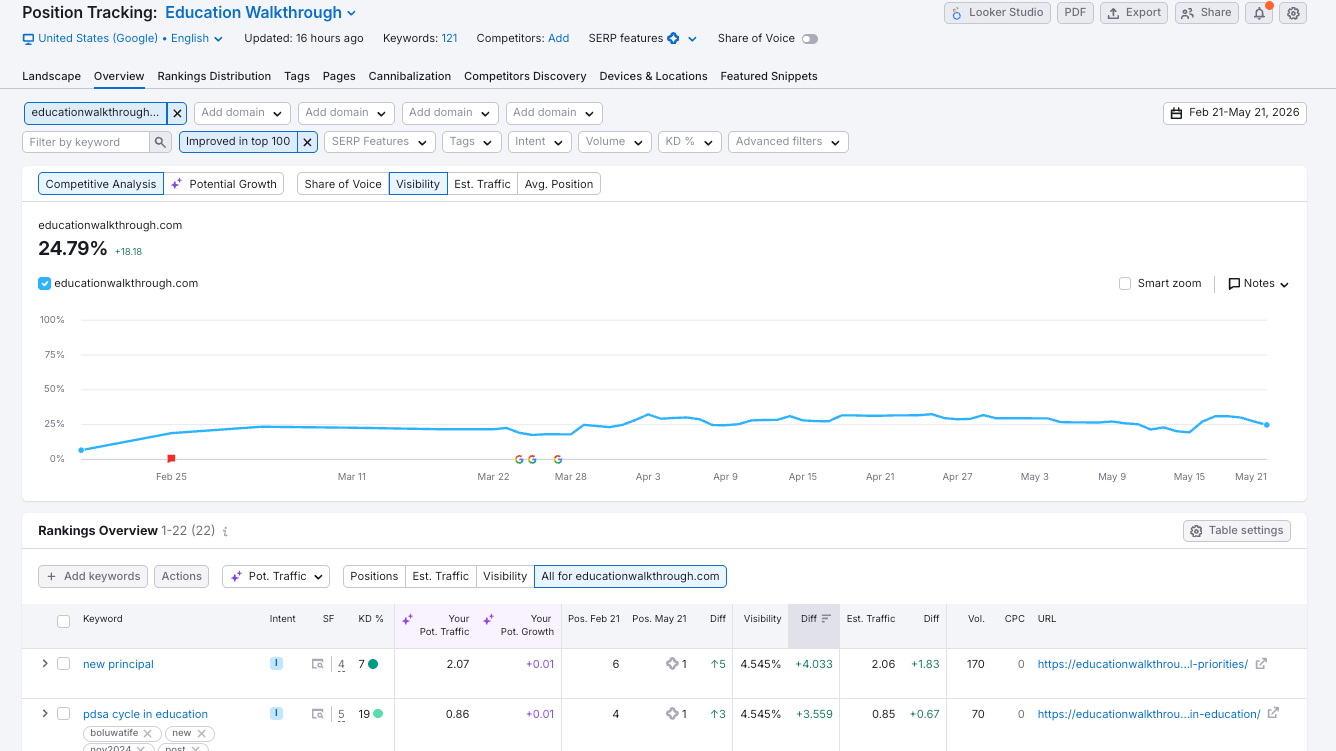
Task: Click the Filter by keyword input field
Action: 86,142
